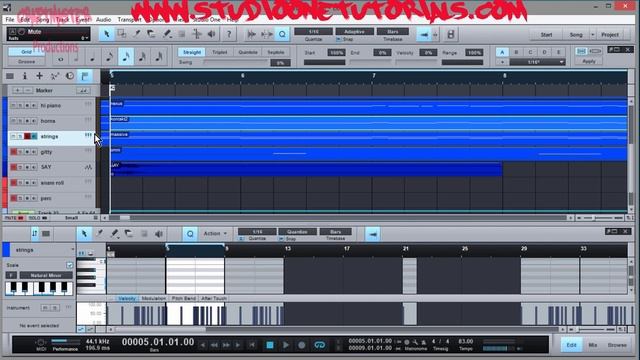Click the Start page button
640x360 pixels.
tap(546, 35)
